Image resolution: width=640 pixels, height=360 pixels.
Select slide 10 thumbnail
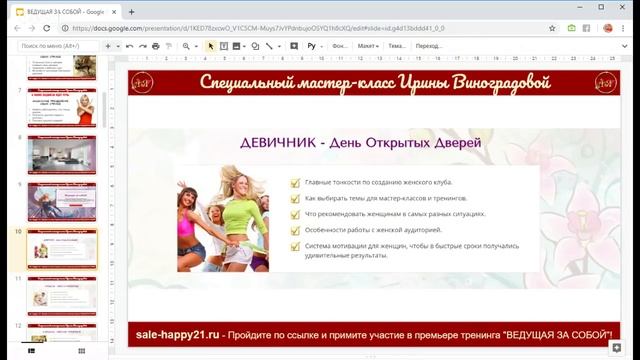62,249
